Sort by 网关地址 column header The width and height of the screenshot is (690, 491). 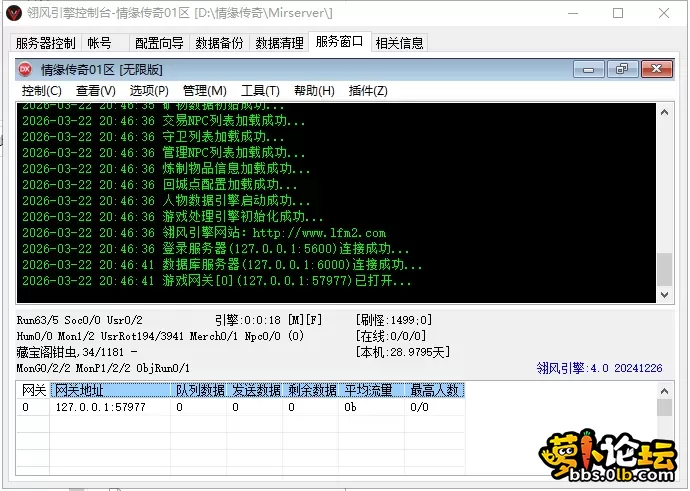pyautogui.click(x=110, y=390)
